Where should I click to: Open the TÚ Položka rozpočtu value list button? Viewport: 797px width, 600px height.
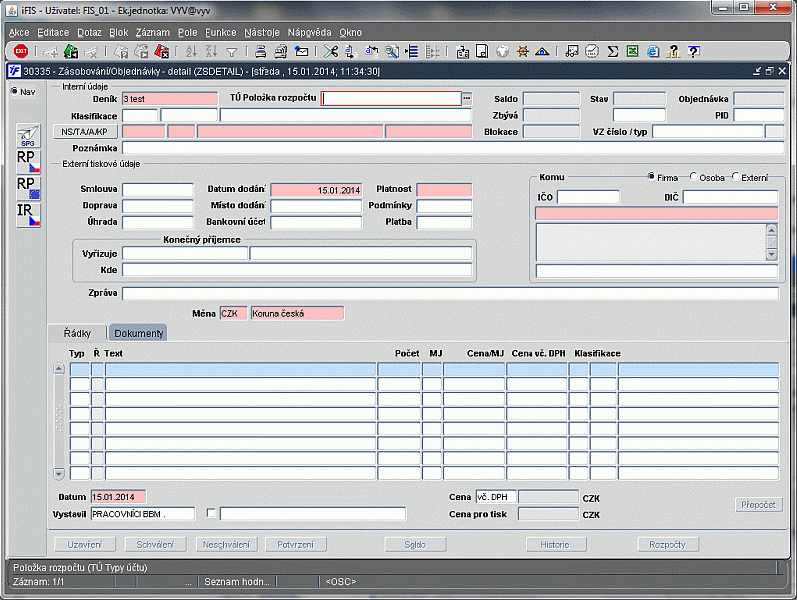click(x=467, y=98)
